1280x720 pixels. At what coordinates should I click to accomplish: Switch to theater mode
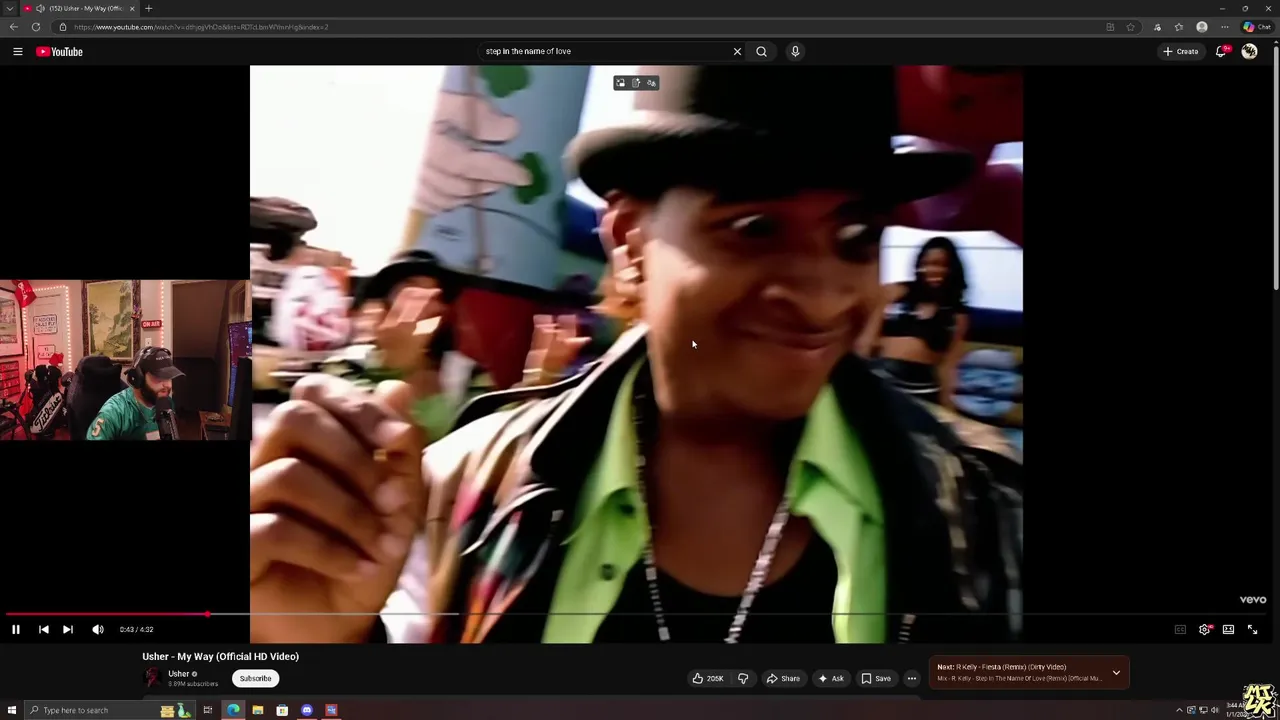(x=1228, y=629)
